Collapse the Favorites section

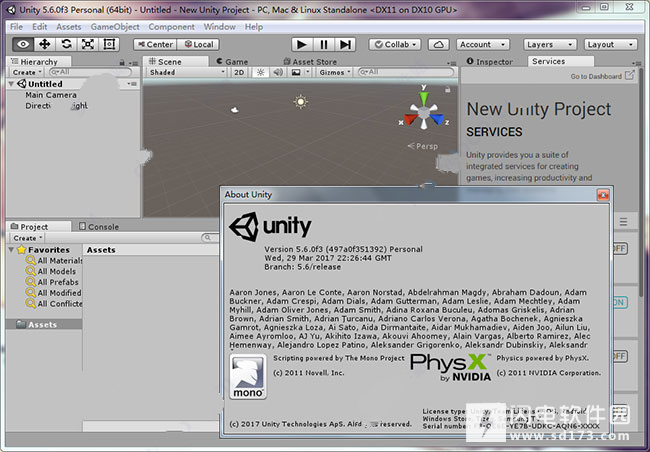coord(11,250)
